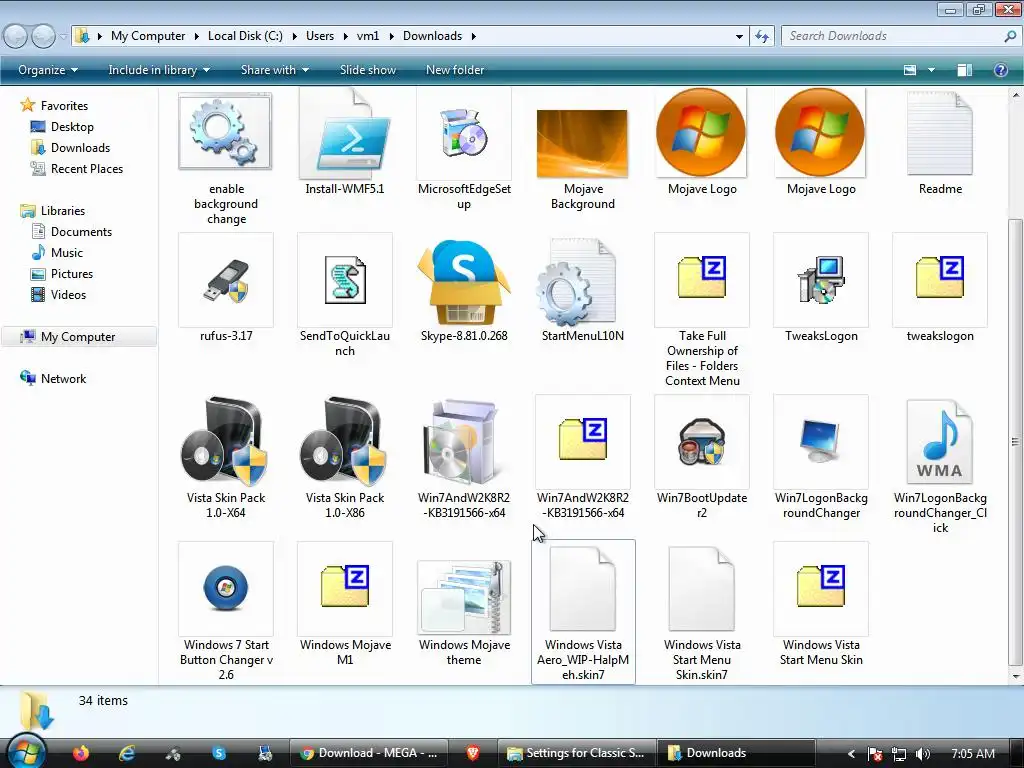Image resolution: width=1024 pixels, height=768 pixels.
Task: Select Windows 7 Start Button Changer icon
Action: [226, 589]
